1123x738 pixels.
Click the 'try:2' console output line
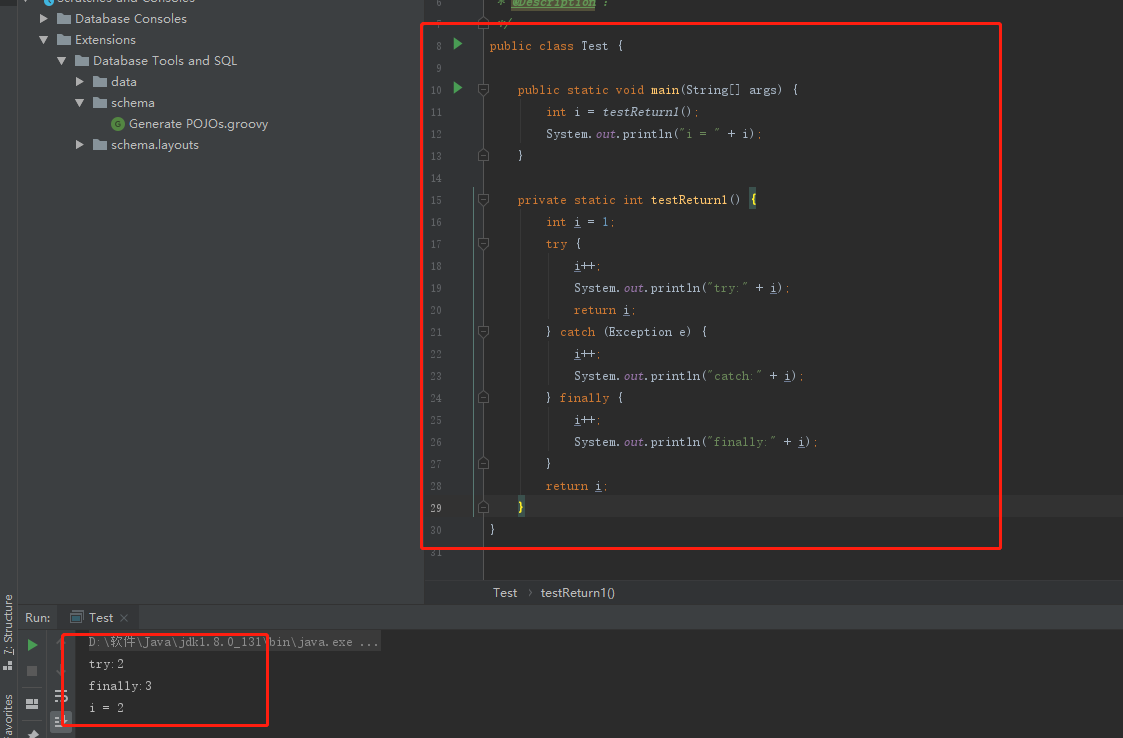point(106,664)
